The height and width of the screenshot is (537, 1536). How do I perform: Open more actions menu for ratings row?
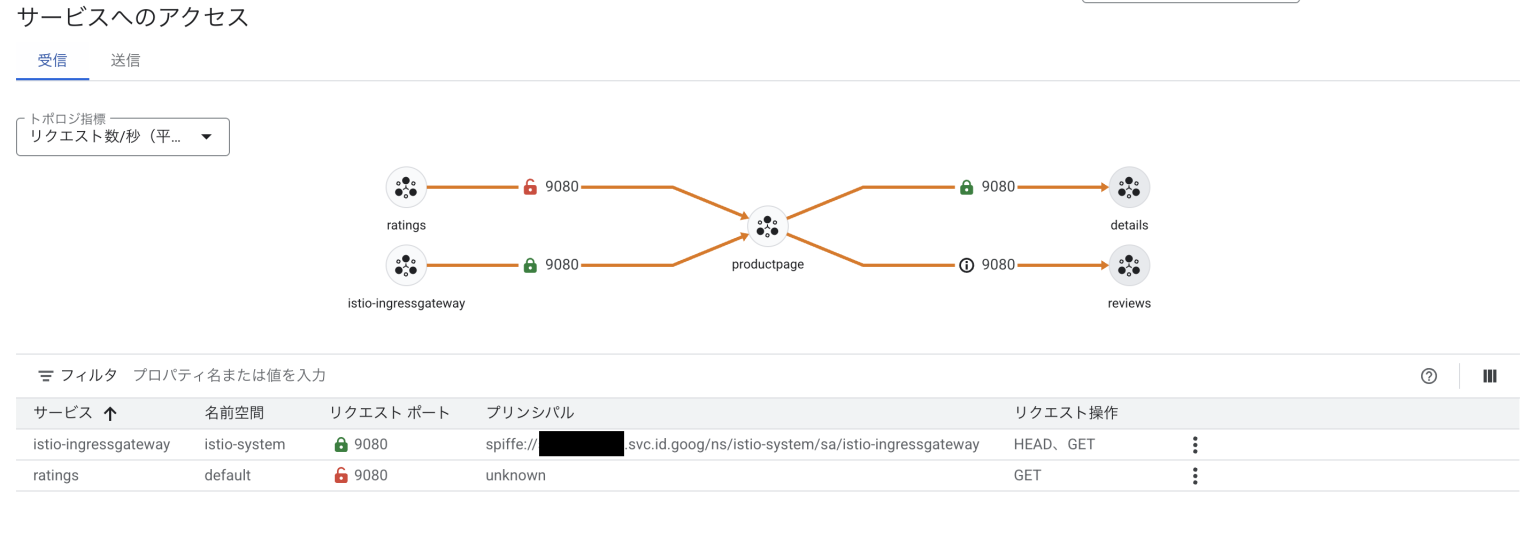(x=1194, y=476)
